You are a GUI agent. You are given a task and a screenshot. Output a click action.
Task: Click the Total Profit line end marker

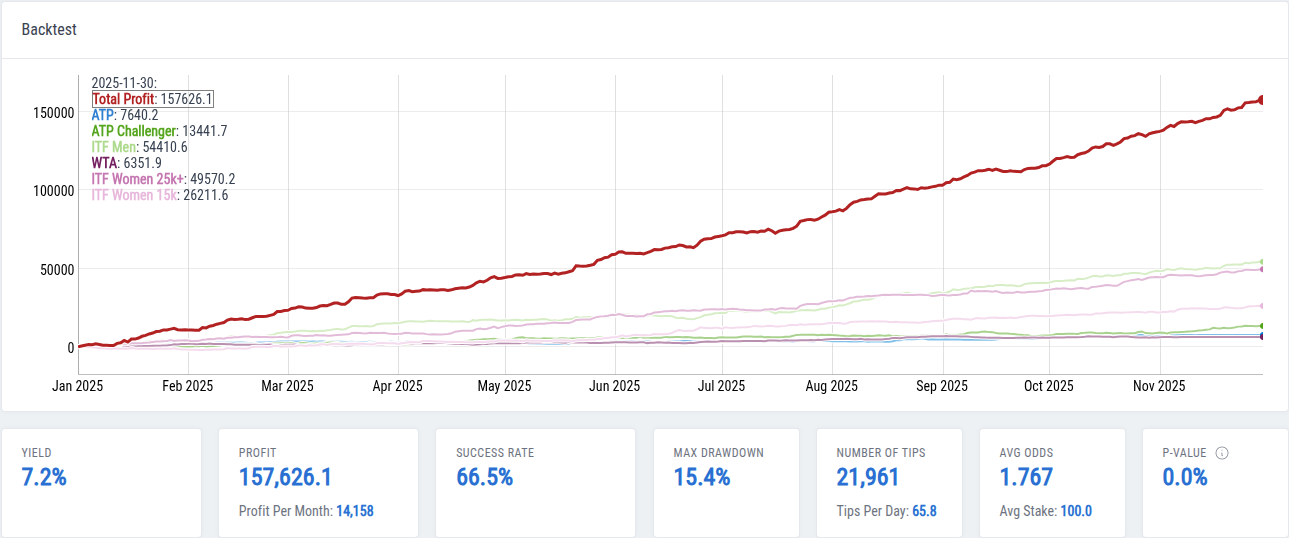pyautogui.click(x=1261, y=100)
